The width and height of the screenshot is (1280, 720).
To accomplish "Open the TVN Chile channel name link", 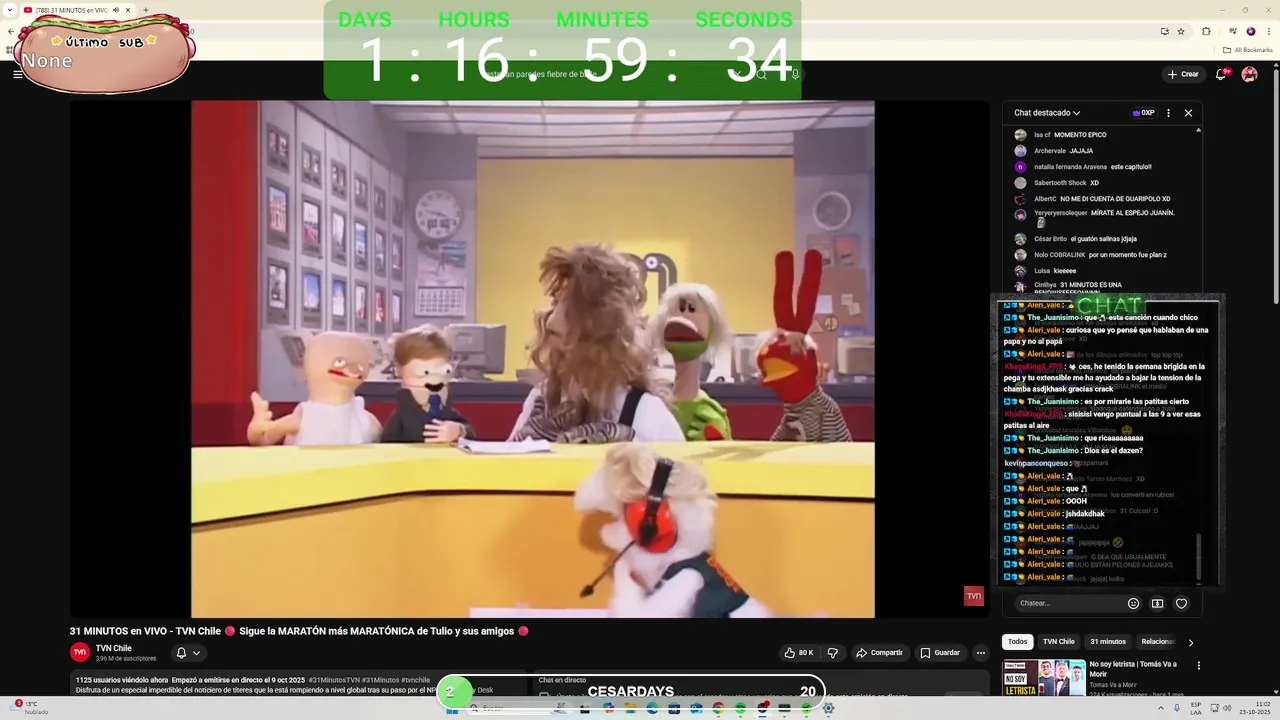I will [113, 648].
